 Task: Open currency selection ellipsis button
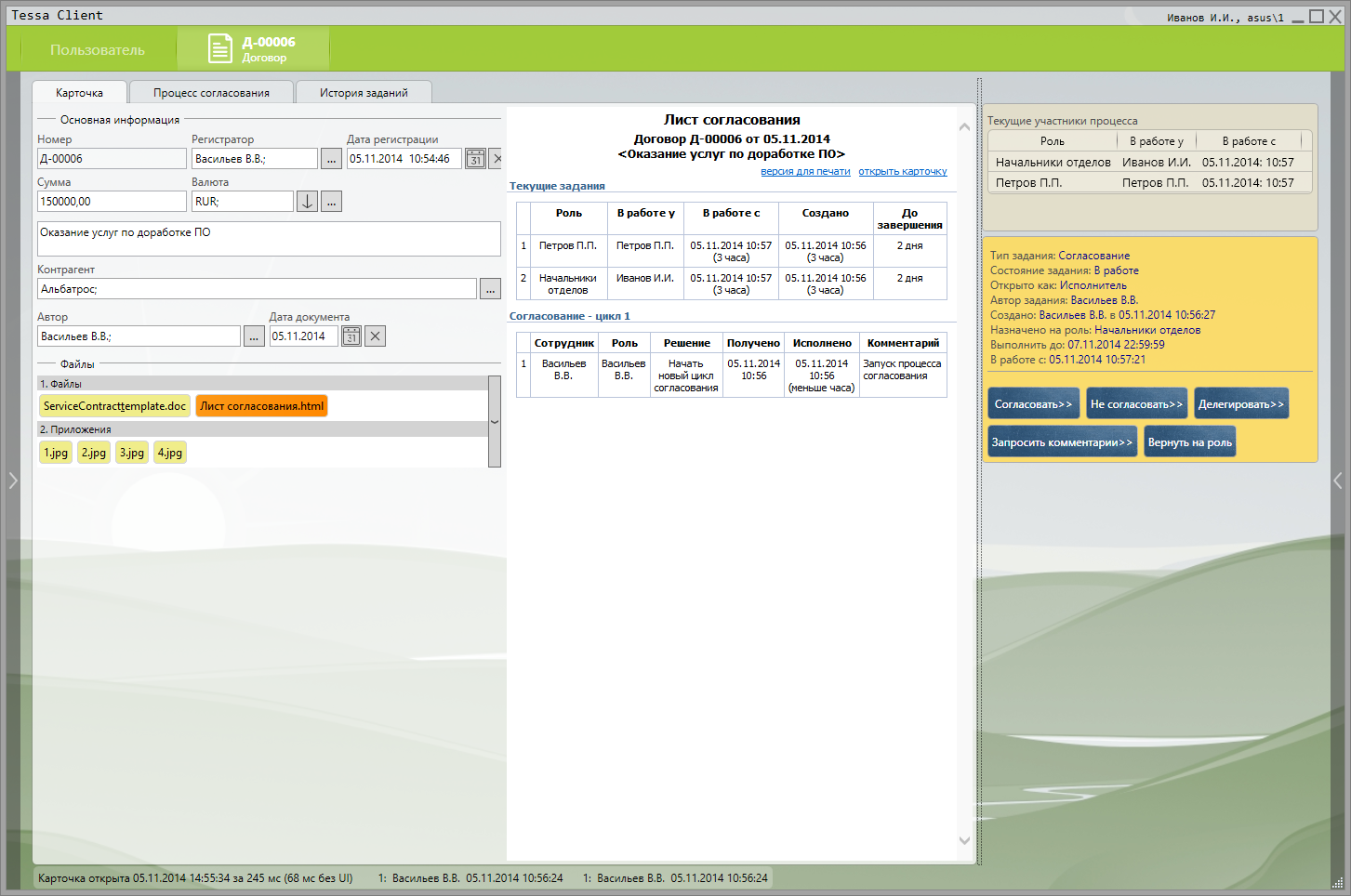[x=332, y=202]
